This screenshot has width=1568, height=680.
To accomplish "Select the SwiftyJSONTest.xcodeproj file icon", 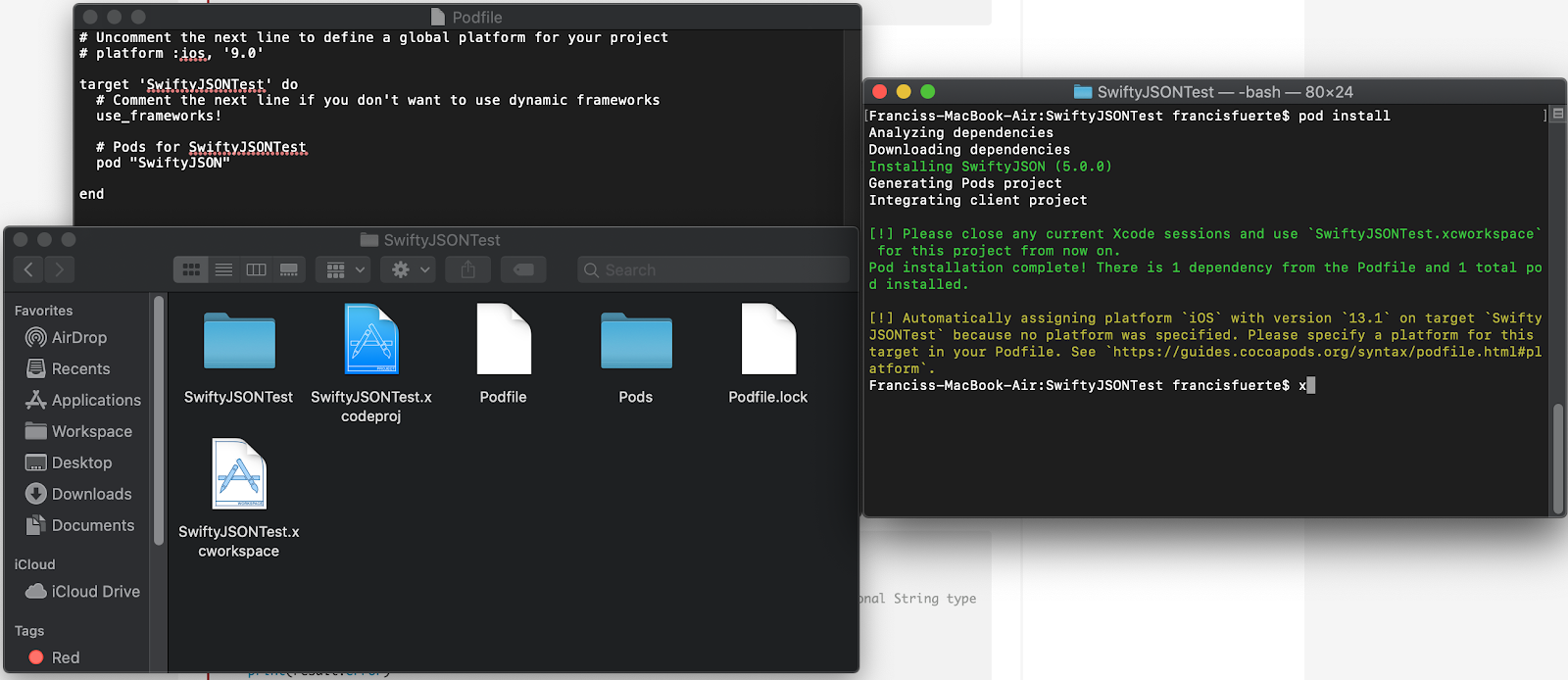I will click(x=371, y=339).
